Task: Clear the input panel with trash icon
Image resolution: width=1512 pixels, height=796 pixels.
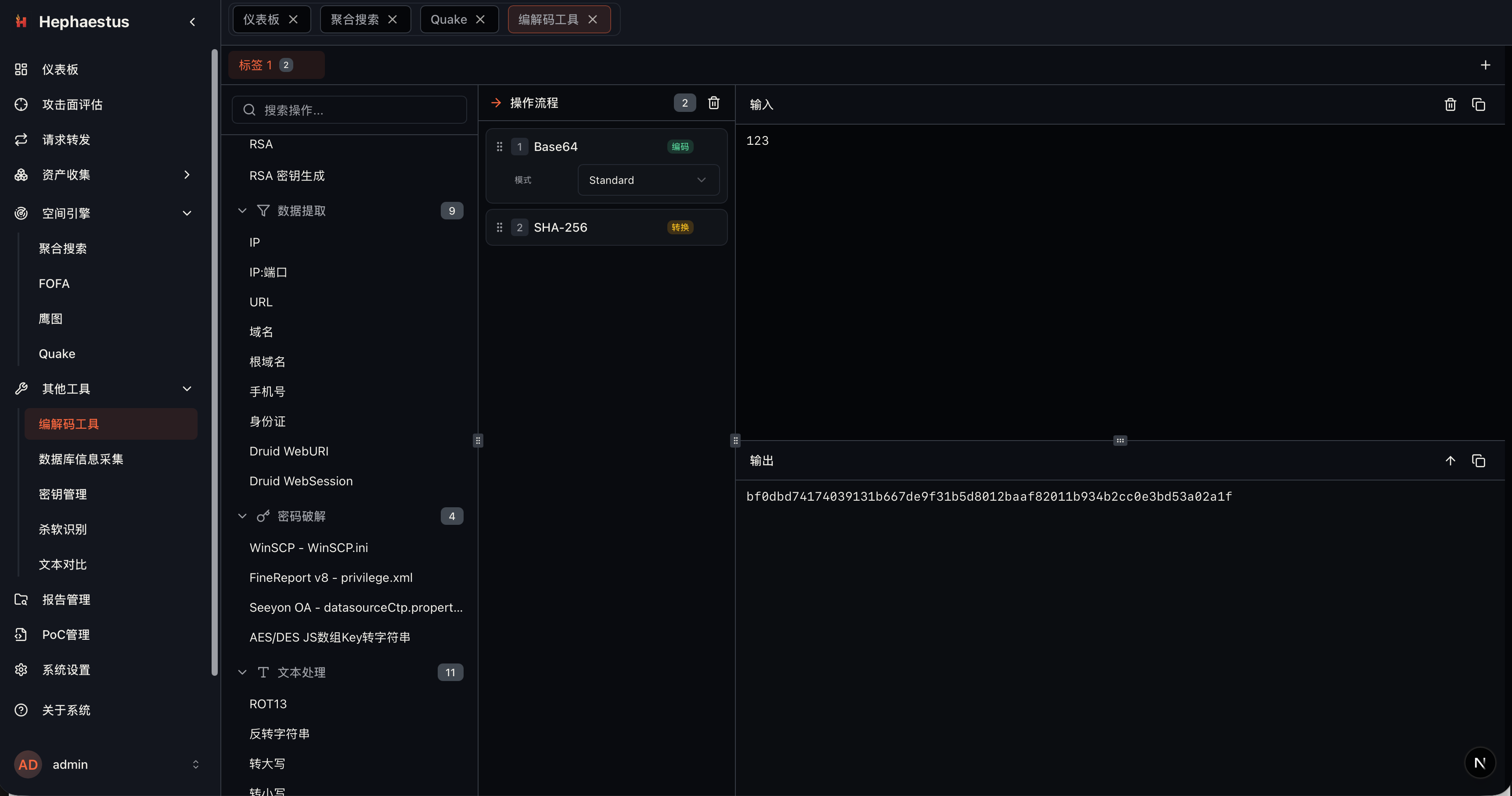Action: pos(1450,104)
